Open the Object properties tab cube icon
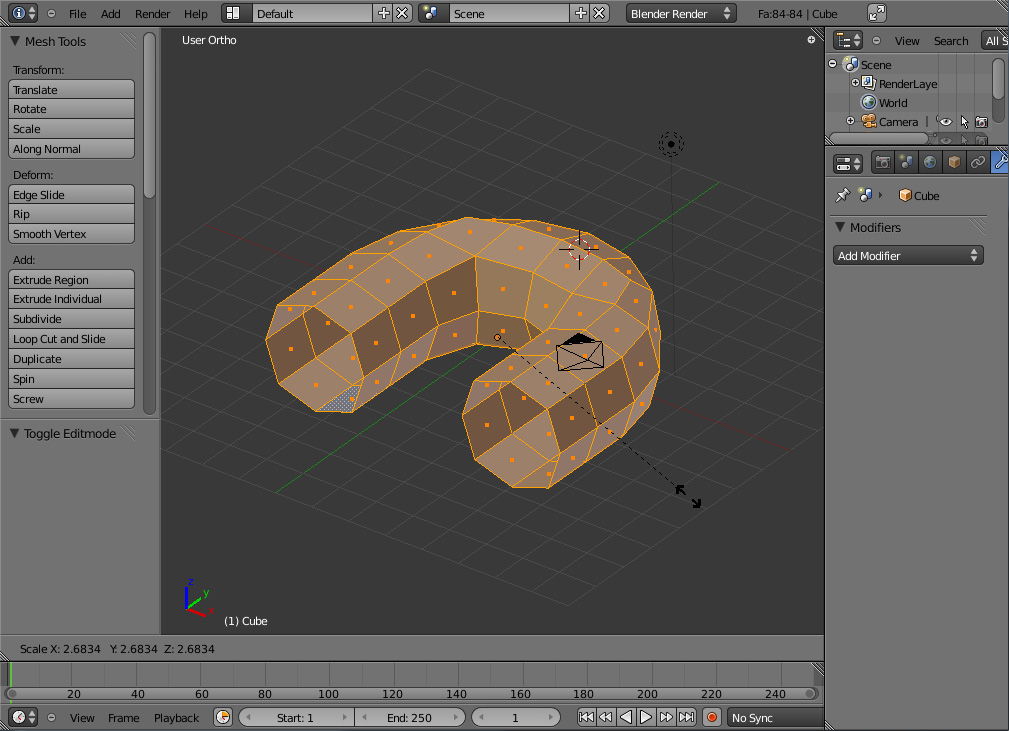1009x731 pixels. point(954,162)
